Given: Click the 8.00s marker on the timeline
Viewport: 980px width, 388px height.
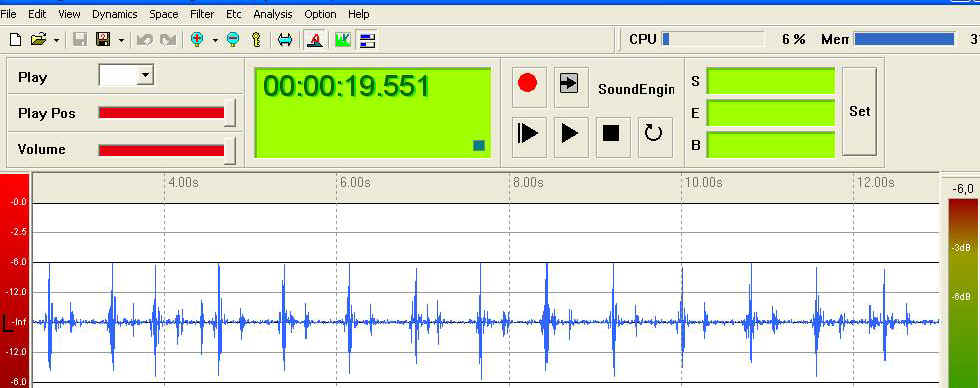Looking at the screenshot, I should tap(528, 182).
